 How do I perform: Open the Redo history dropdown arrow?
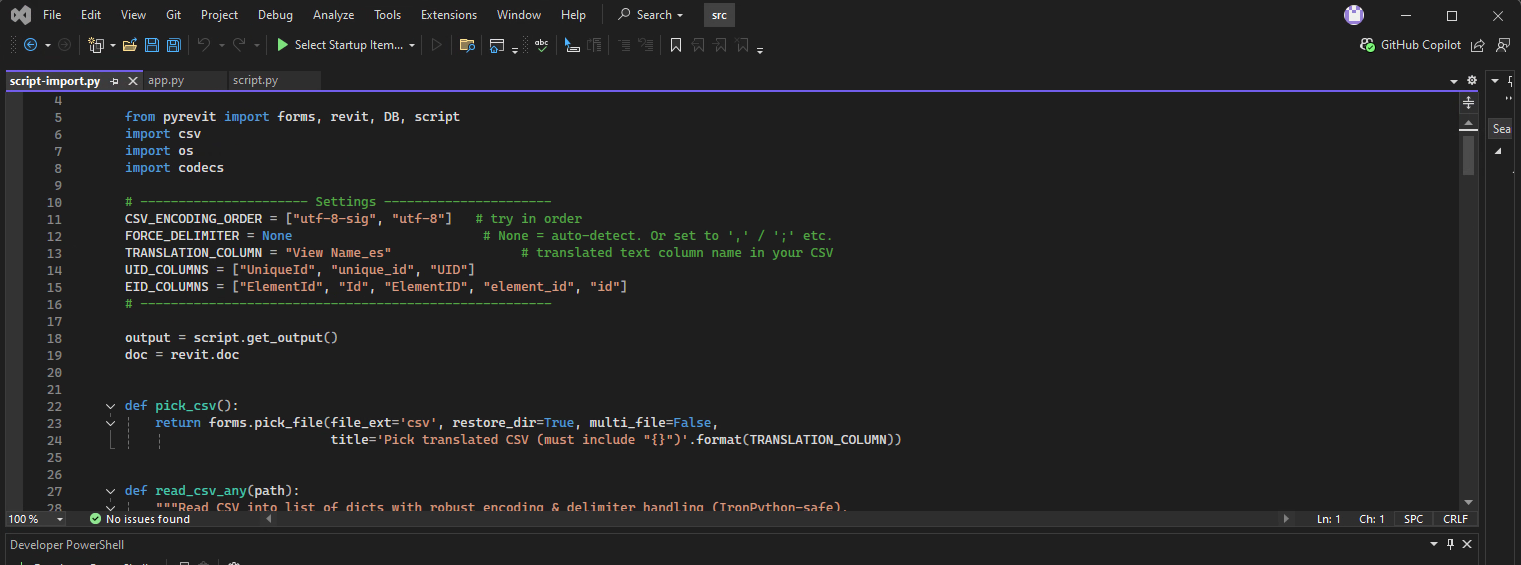pos(256,45)
